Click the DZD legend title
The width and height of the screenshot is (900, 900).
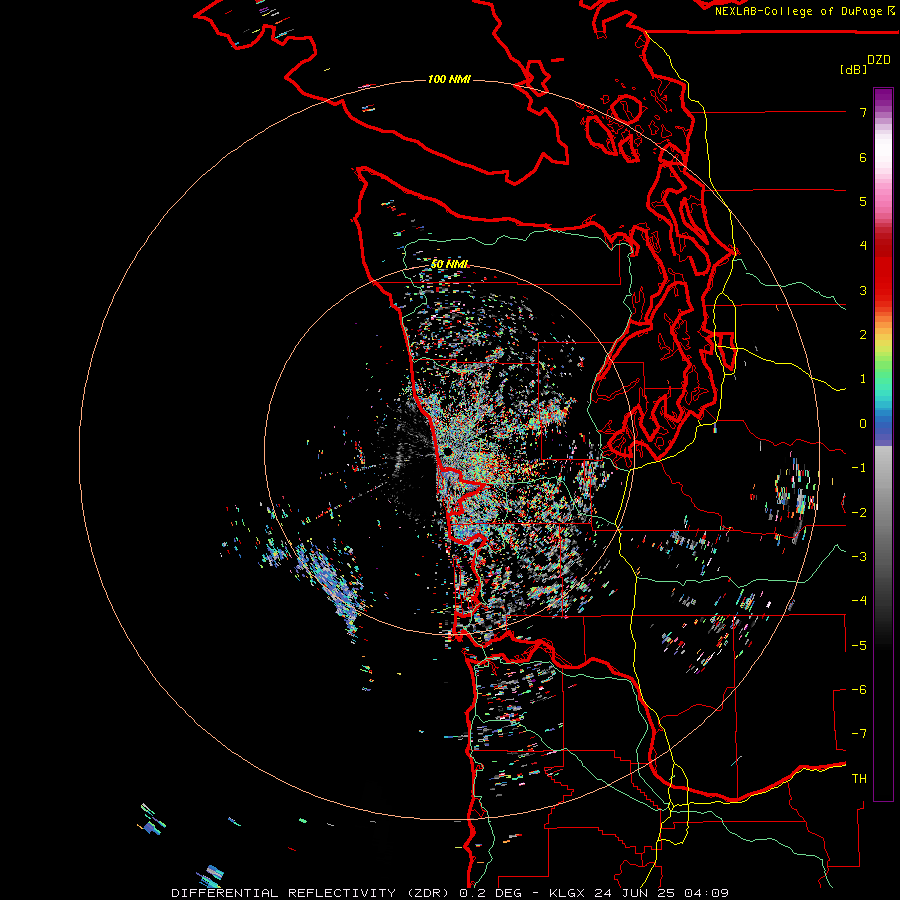pos(879,60)
